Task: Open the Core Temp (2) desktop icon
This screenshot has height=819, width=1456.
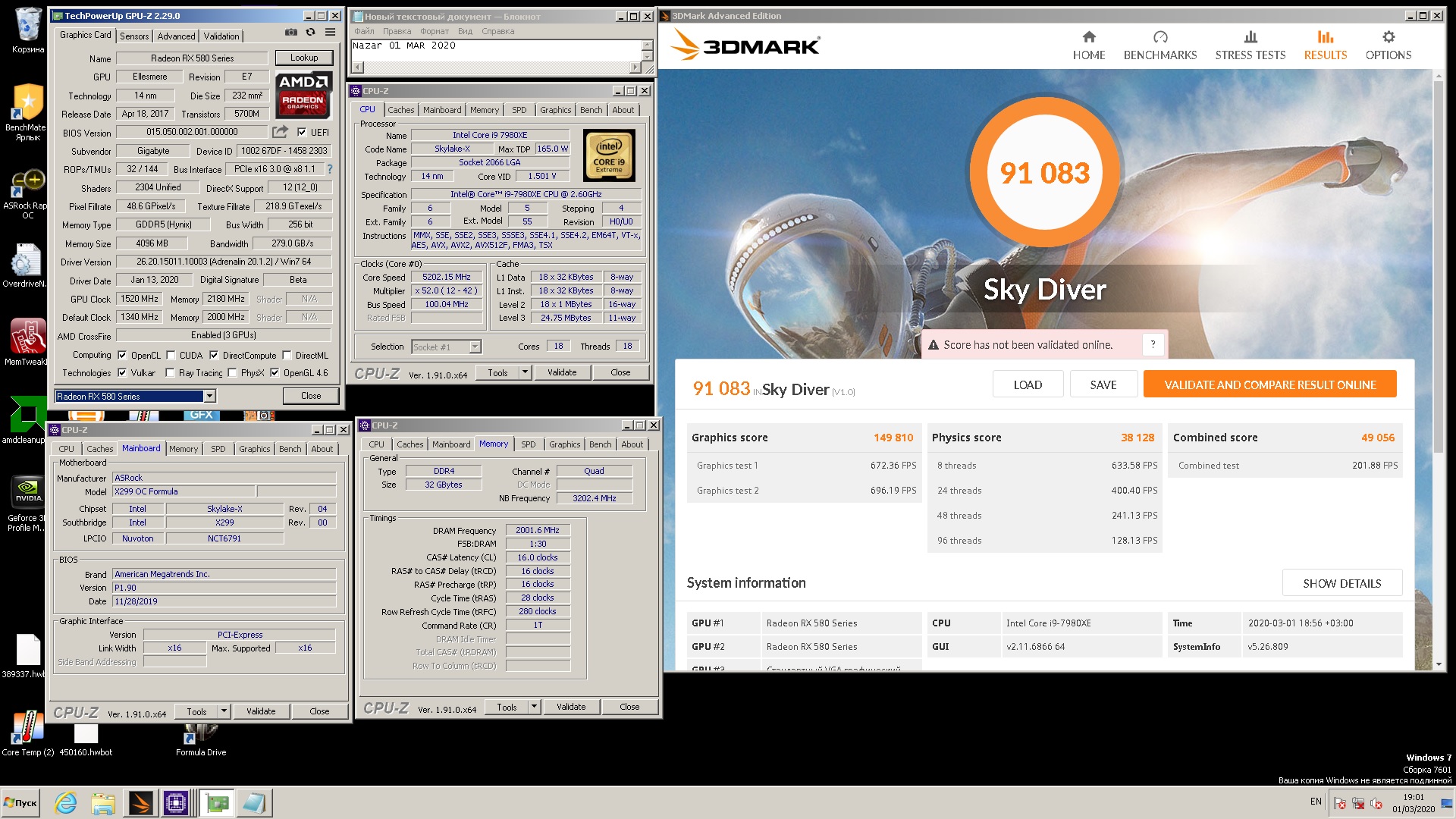Action: click(28, 733)
